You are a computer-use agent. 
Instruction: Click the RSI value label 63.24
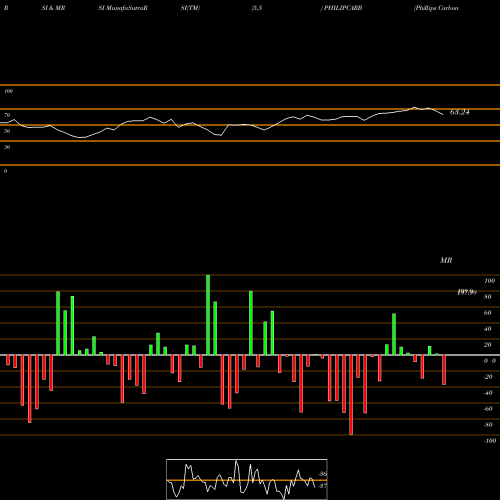point(460,112)
